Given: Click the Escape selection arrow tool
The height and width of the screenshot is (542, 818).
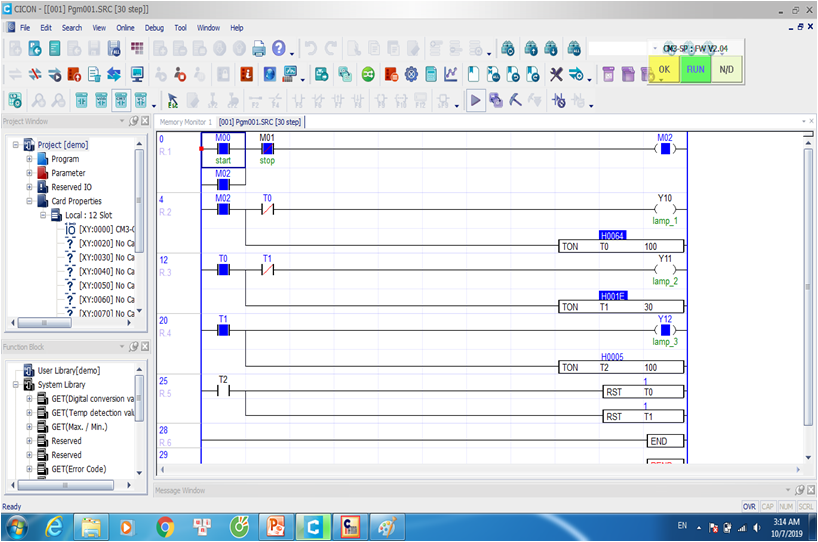Looking at the screenshot, I should (172, 100).
